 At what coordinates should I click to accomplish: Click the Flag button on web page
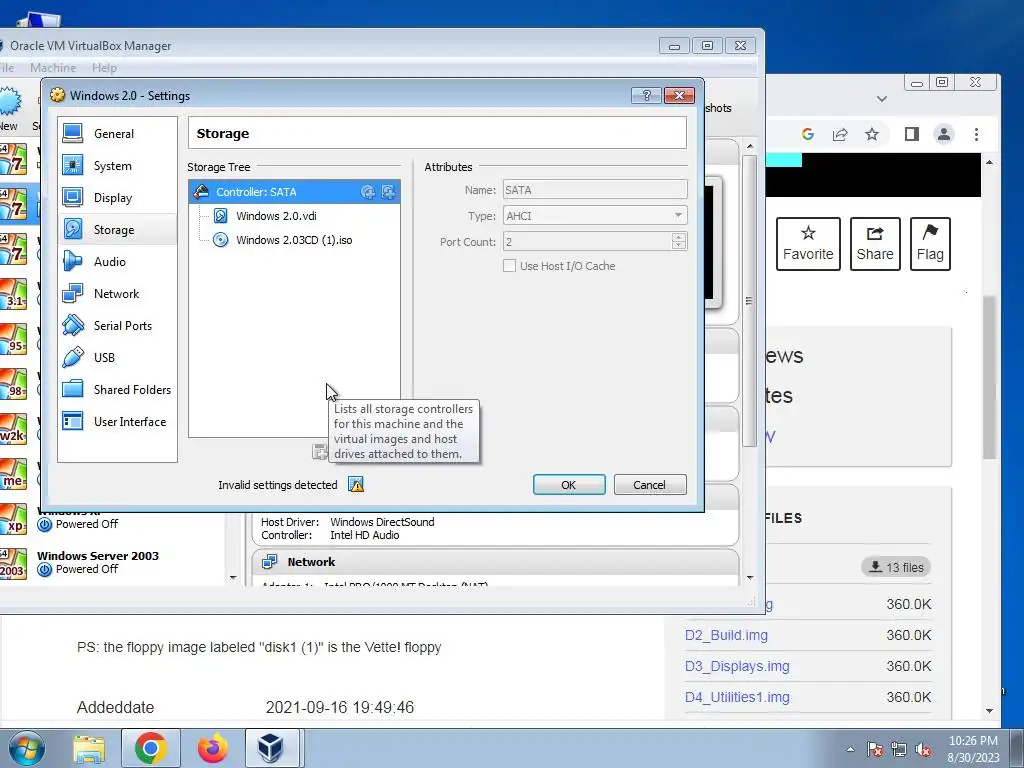point(930,244)
